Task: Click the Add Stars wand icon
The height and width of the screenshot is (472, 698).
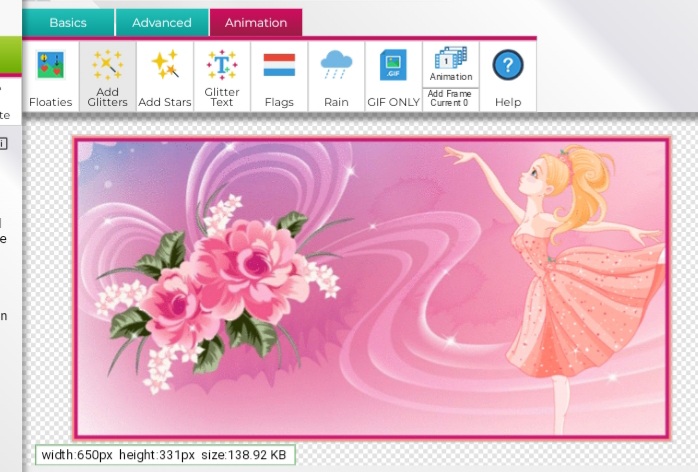Action: coord(164,66)
